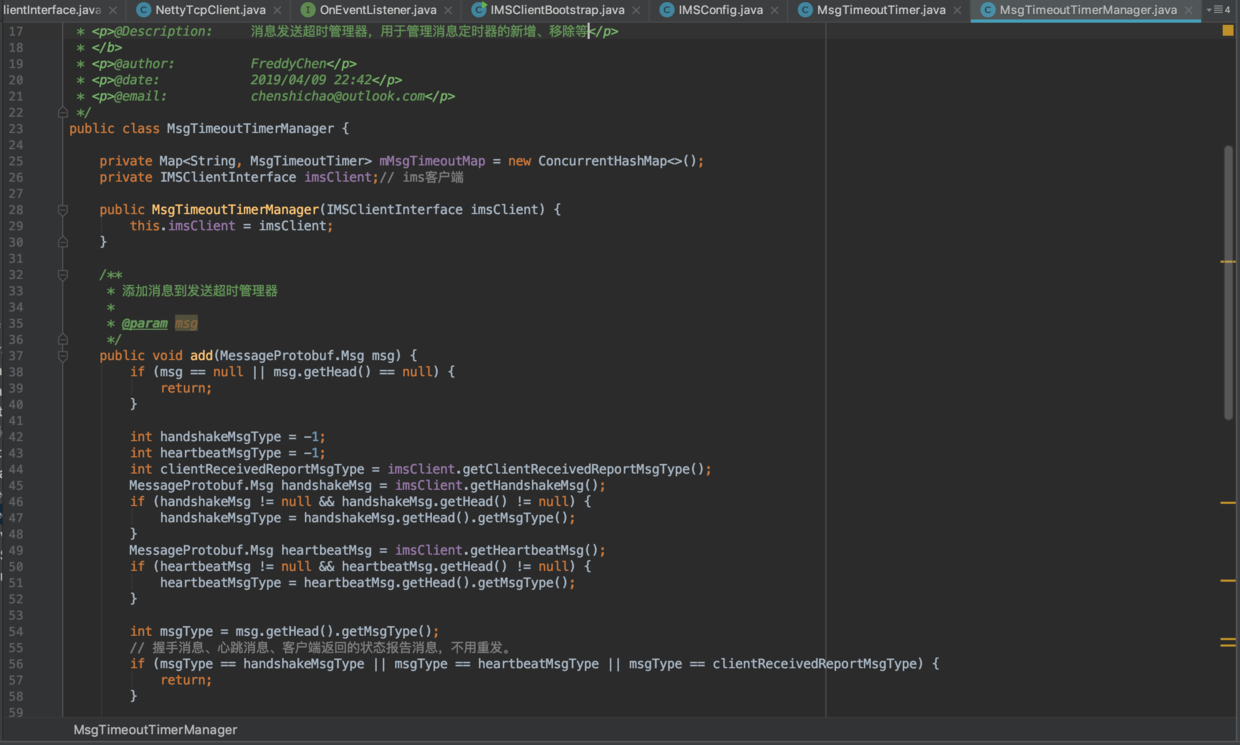The width and height of the screenshot is (1240, 745).
Task: Collapse the add method fold arrow at line 37
Action: pos(62,354)
